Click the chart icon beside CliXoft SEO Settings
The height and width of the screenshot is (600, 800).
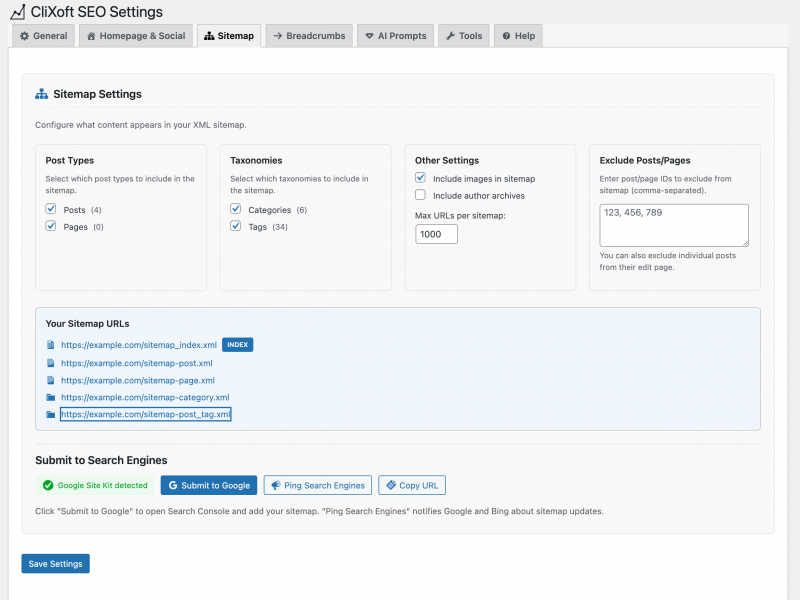click(x=18, y=13)
